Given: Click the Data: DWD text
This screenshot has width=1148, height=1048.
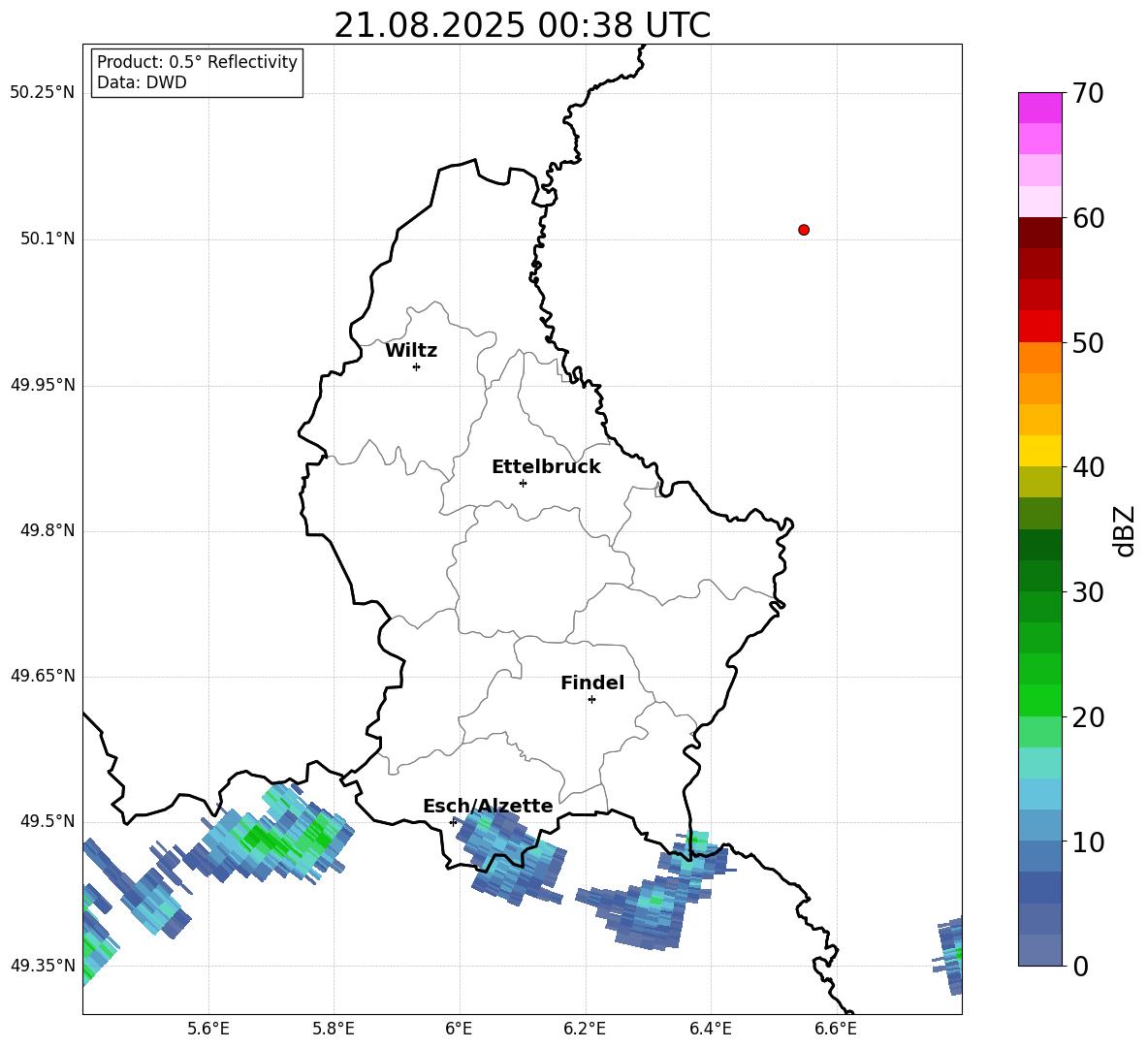Looking at the screenshot, I should tap(142, 82).
